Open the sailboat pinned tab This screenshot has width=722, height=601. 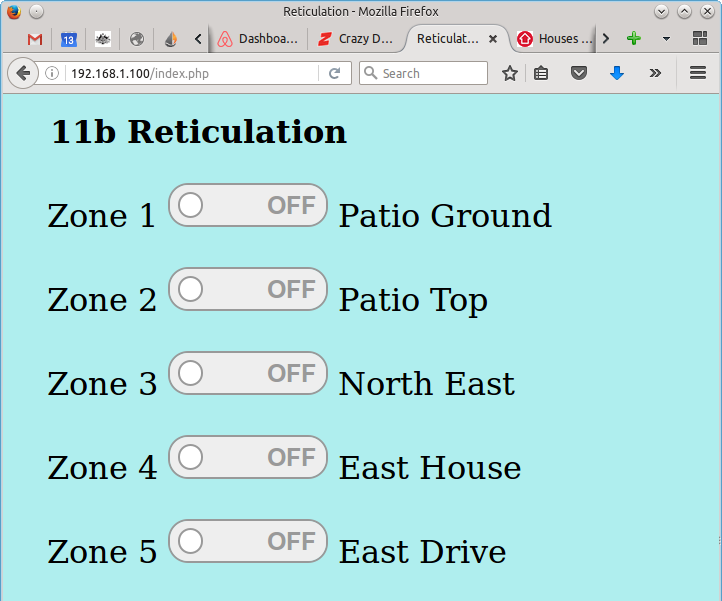(171, 39)
